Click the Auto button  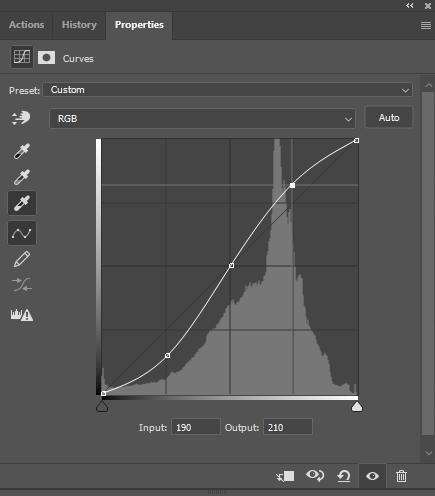coord(389,118)
